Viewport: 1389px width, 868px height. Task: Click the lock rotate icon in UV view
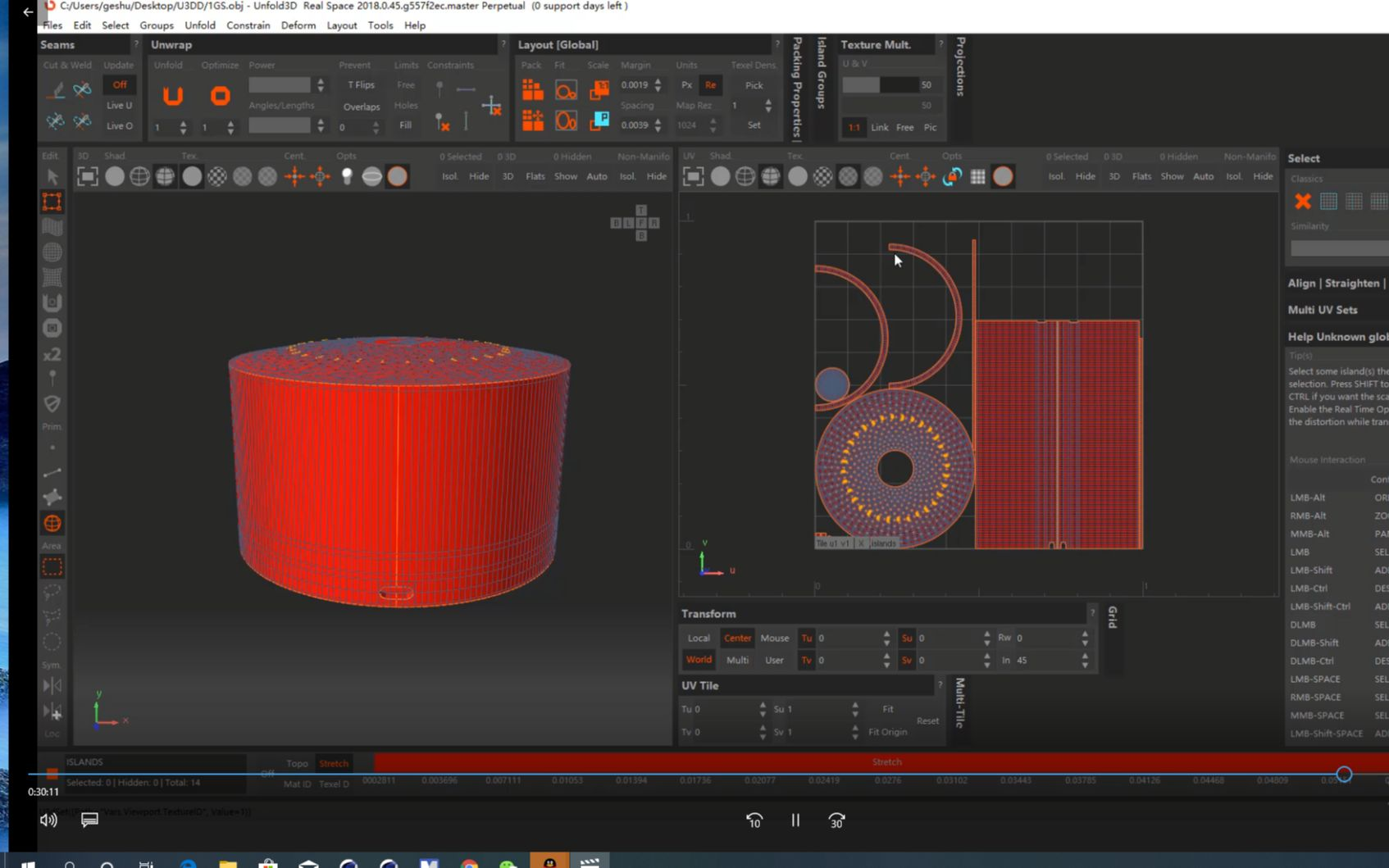[x=952, y=176]
